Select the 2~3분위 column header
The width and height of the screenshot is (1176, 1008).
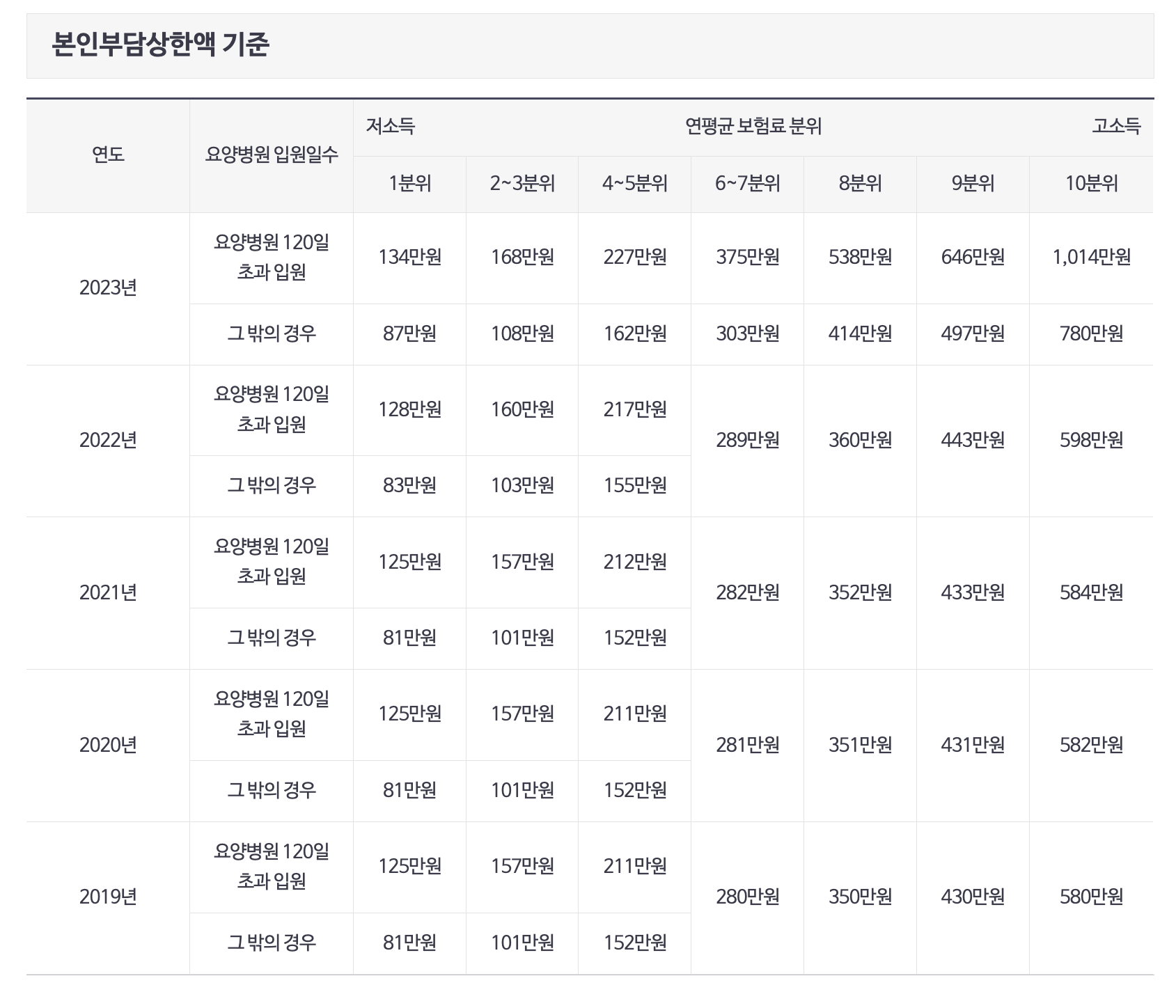point(521,183)
